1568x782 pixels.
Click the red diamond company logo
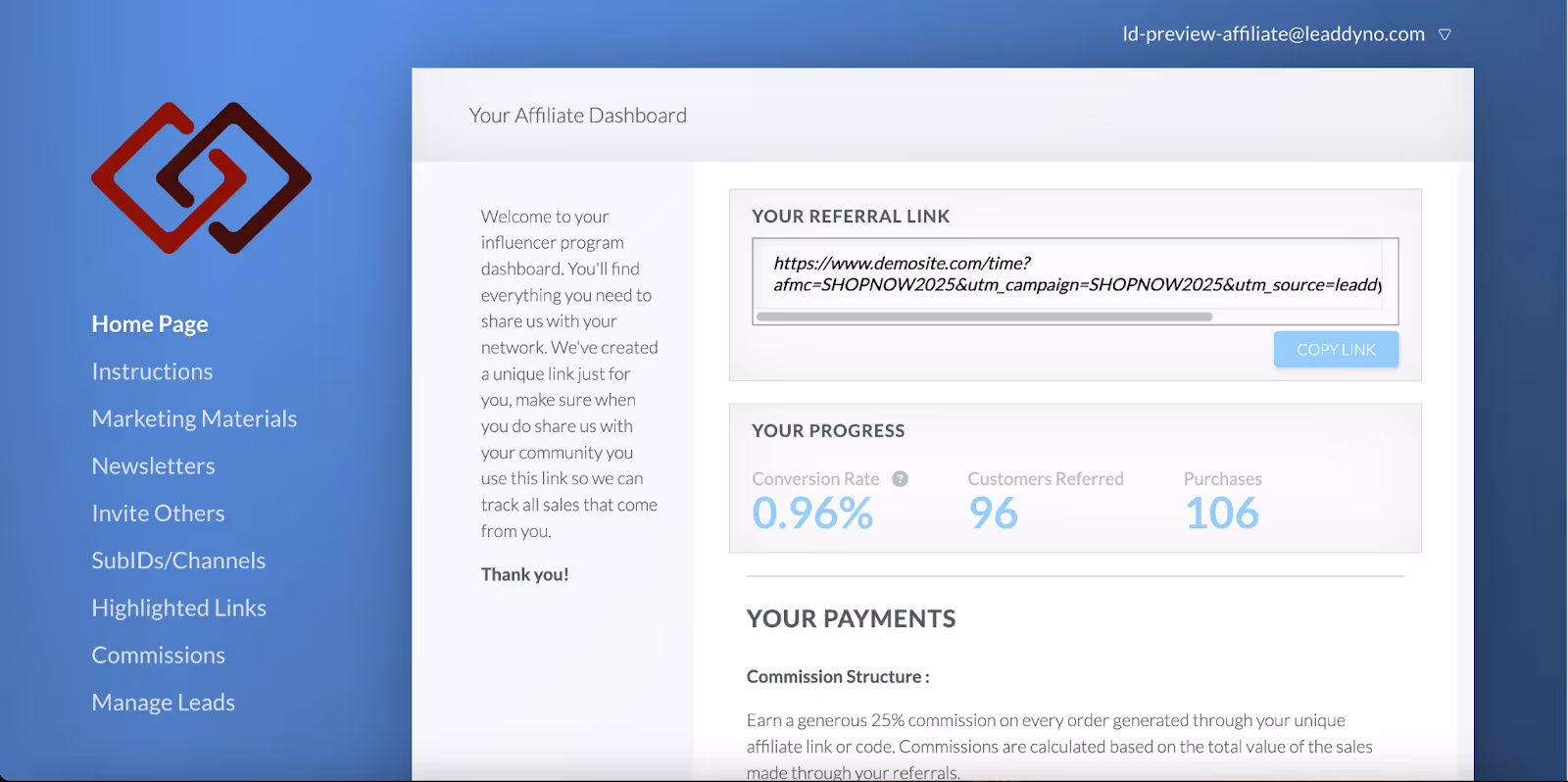click(201, 177)
